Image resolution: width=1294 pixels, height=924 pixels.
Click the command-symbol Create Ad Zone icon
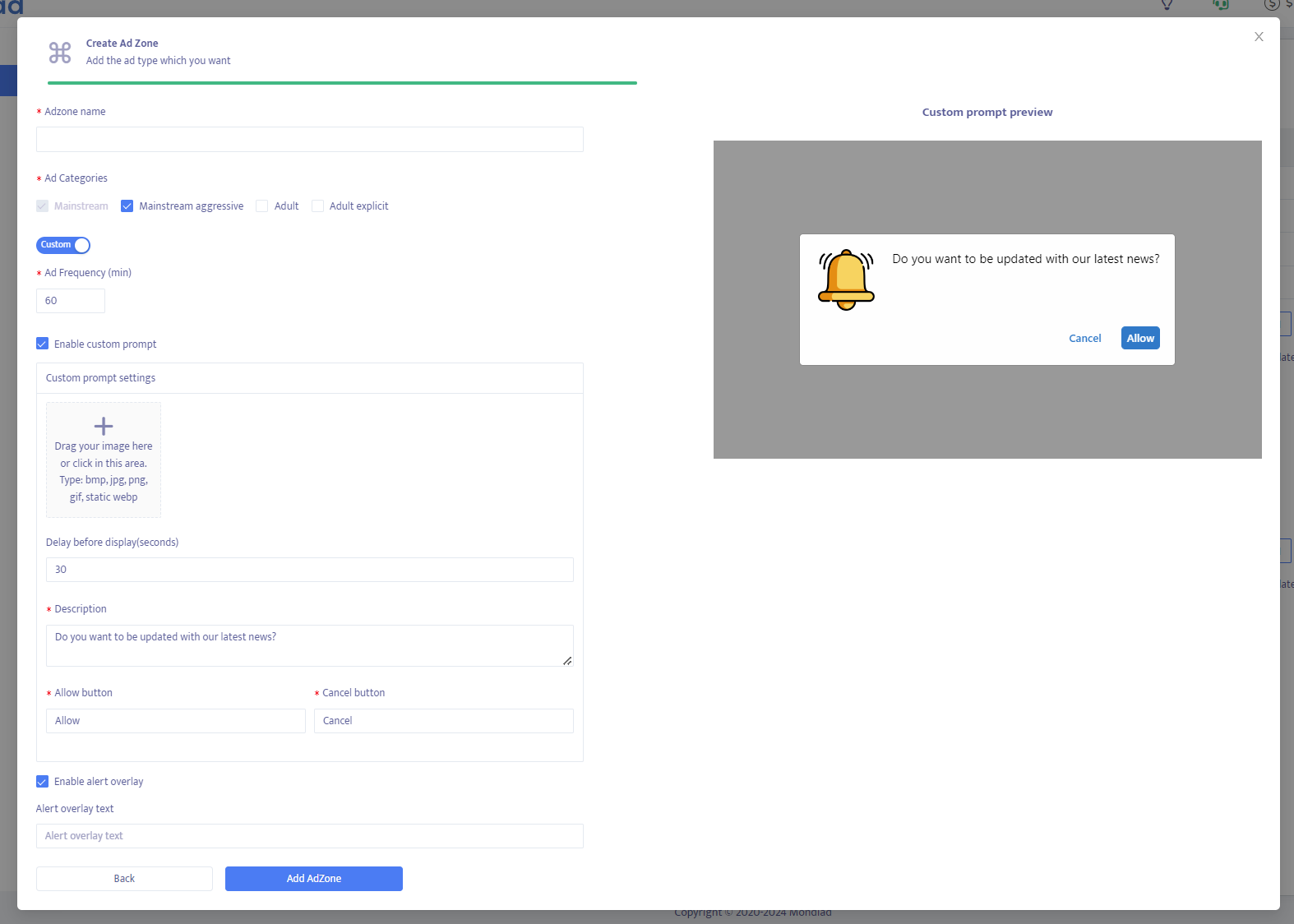(x=60, y=53)
